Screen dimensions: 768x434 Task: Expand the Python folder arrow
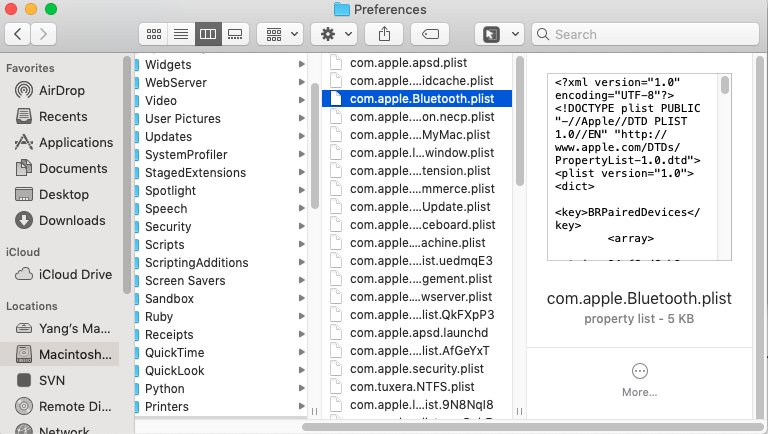click(x=302, y=388)
